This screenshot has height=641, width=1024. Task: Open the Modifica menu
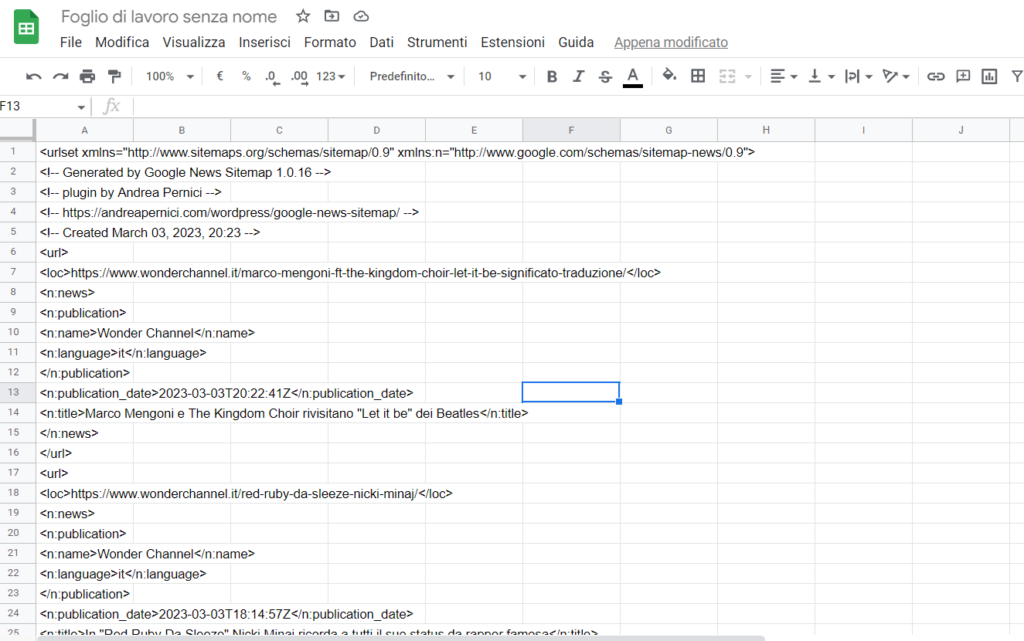(x=122, y=42)
